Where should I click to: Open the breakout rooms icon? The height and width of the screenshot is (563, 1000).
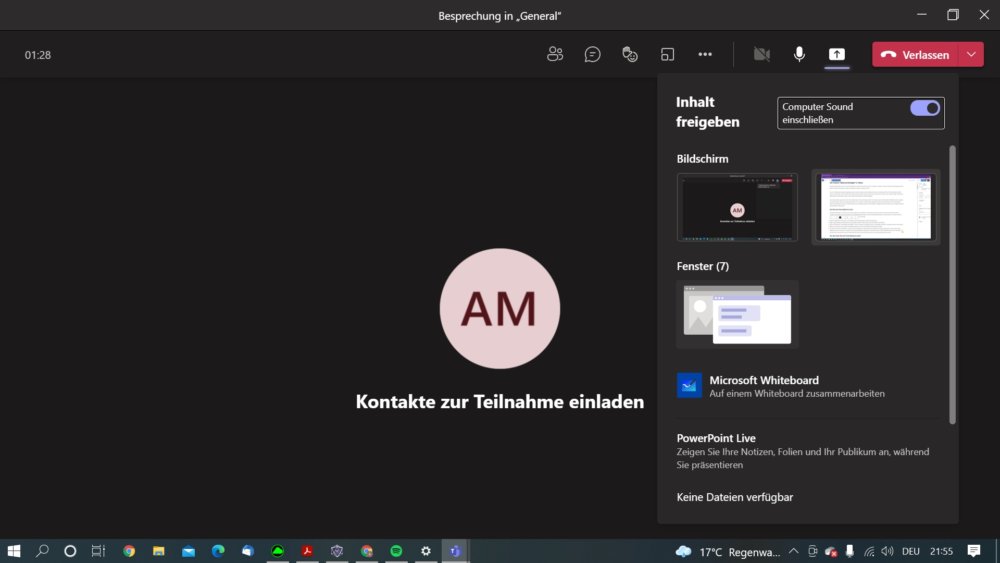667,54
